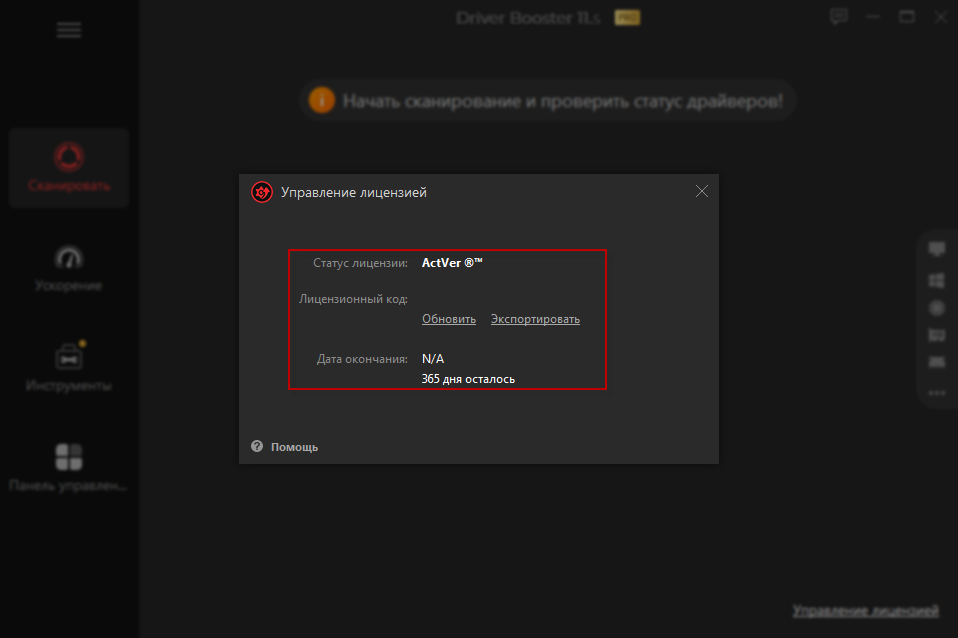Image resolution: width=958 pixels, height=638 pixels.
Task: Open the Панель управления sidebar section
Action: point(68,468)
